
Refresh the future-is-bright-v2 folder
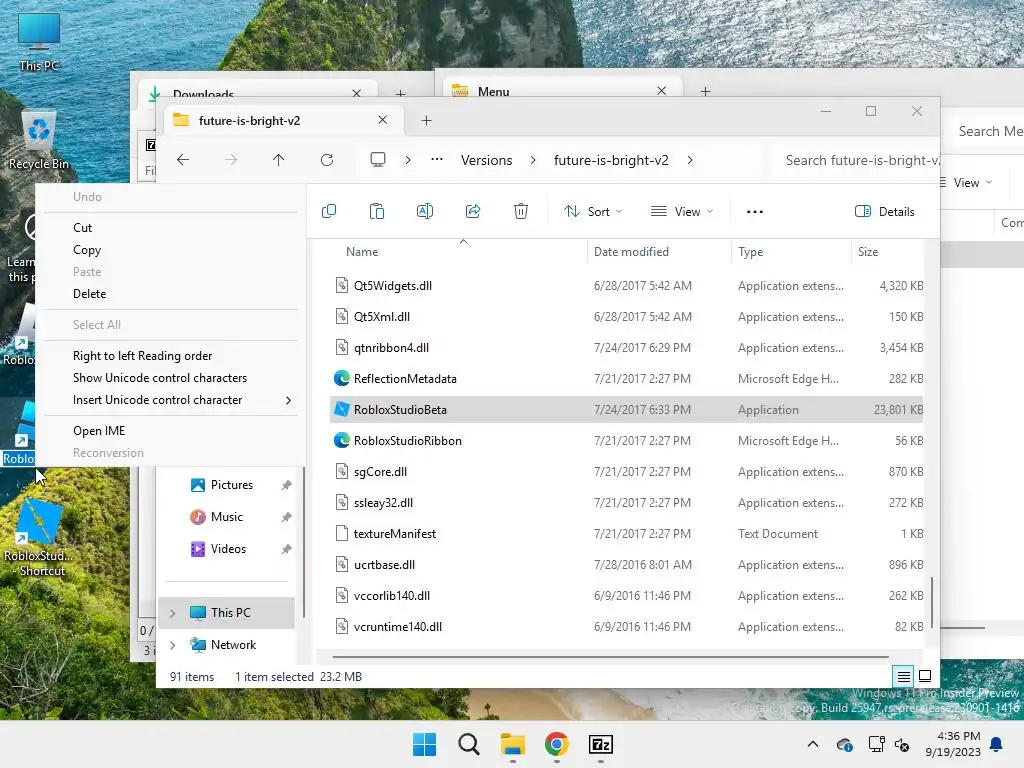coord(327,160)
